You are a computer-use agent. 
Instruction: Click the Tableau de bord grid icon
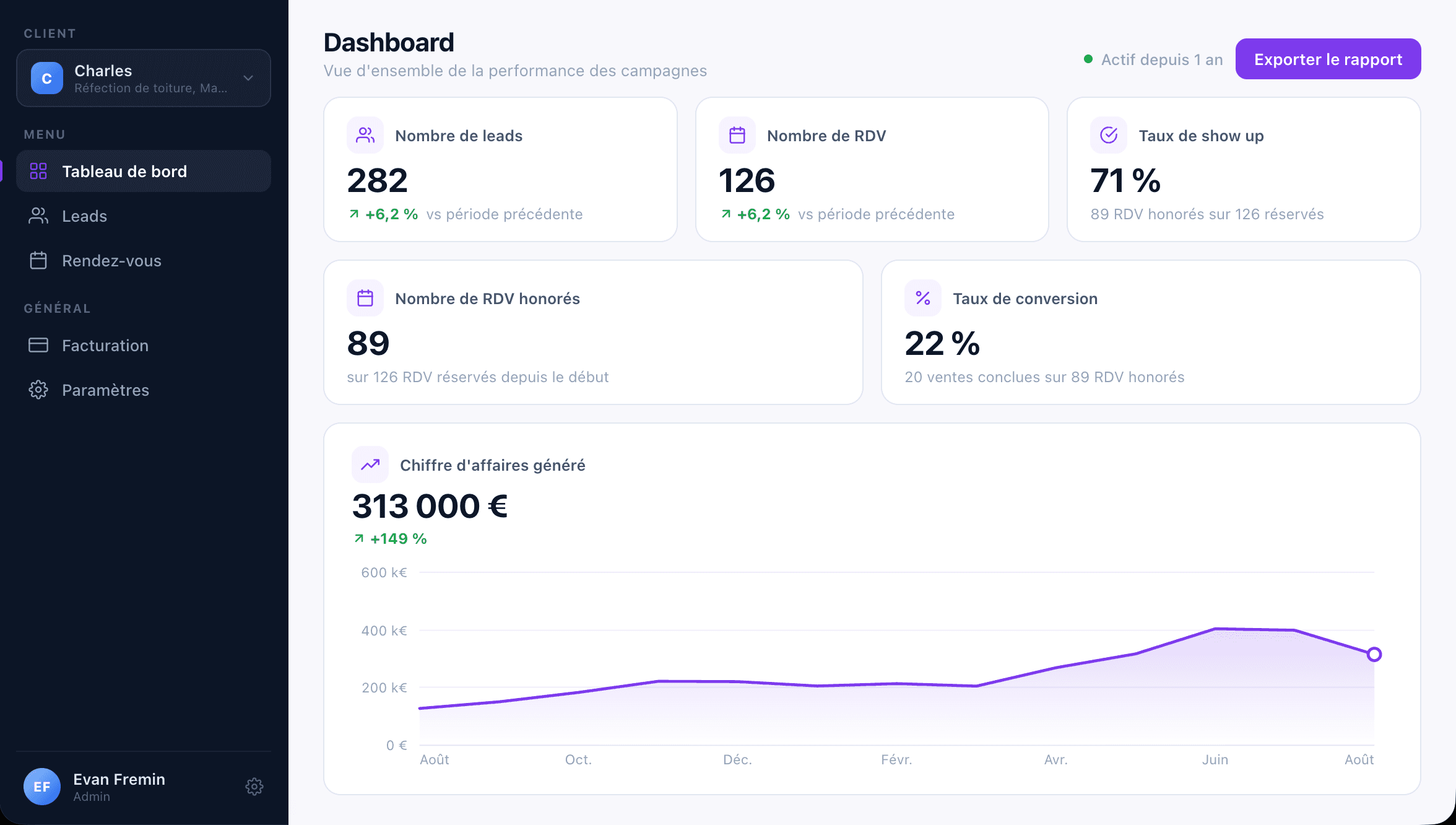[x=38, y=171]
